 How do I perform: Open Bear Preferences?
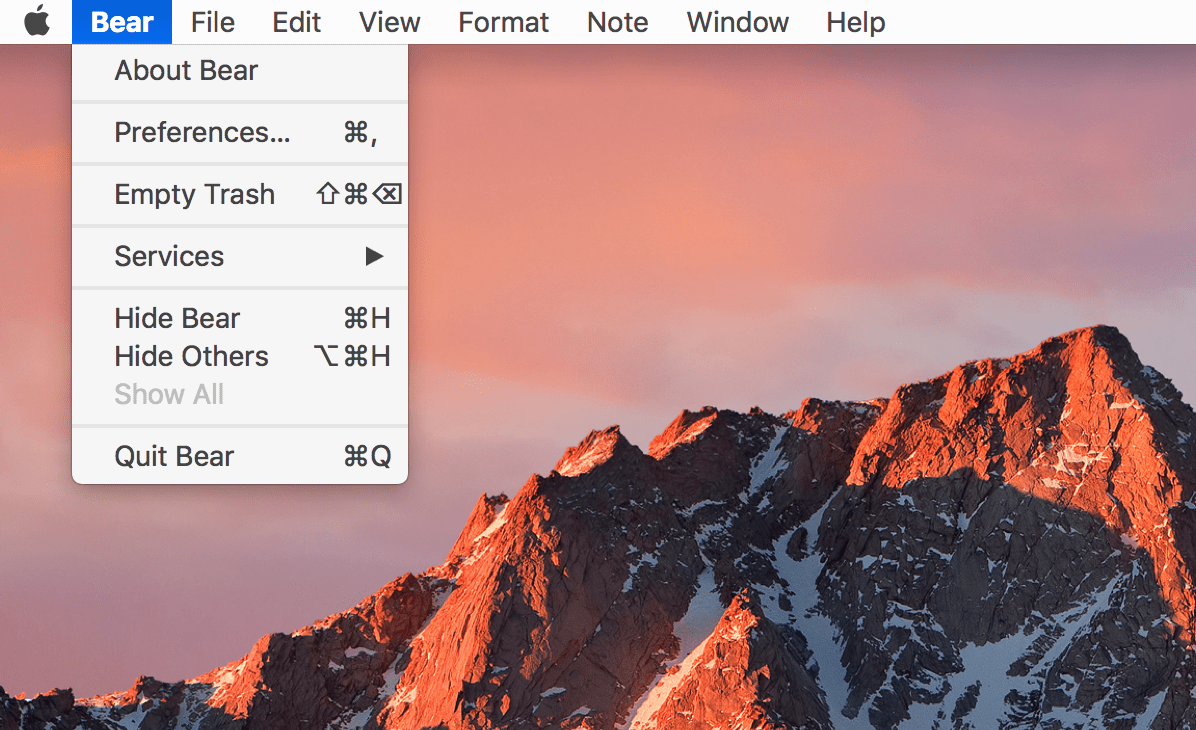coord(202,133)
